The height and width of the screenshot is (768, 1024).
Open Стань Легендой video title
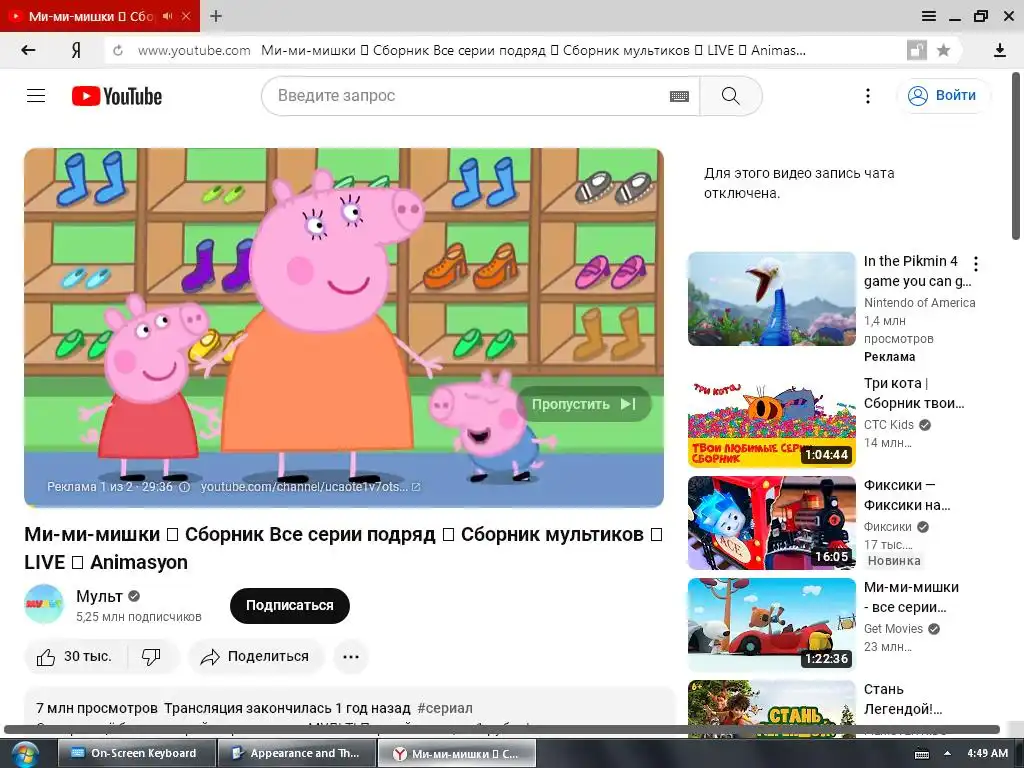click(x=903, y=699)
